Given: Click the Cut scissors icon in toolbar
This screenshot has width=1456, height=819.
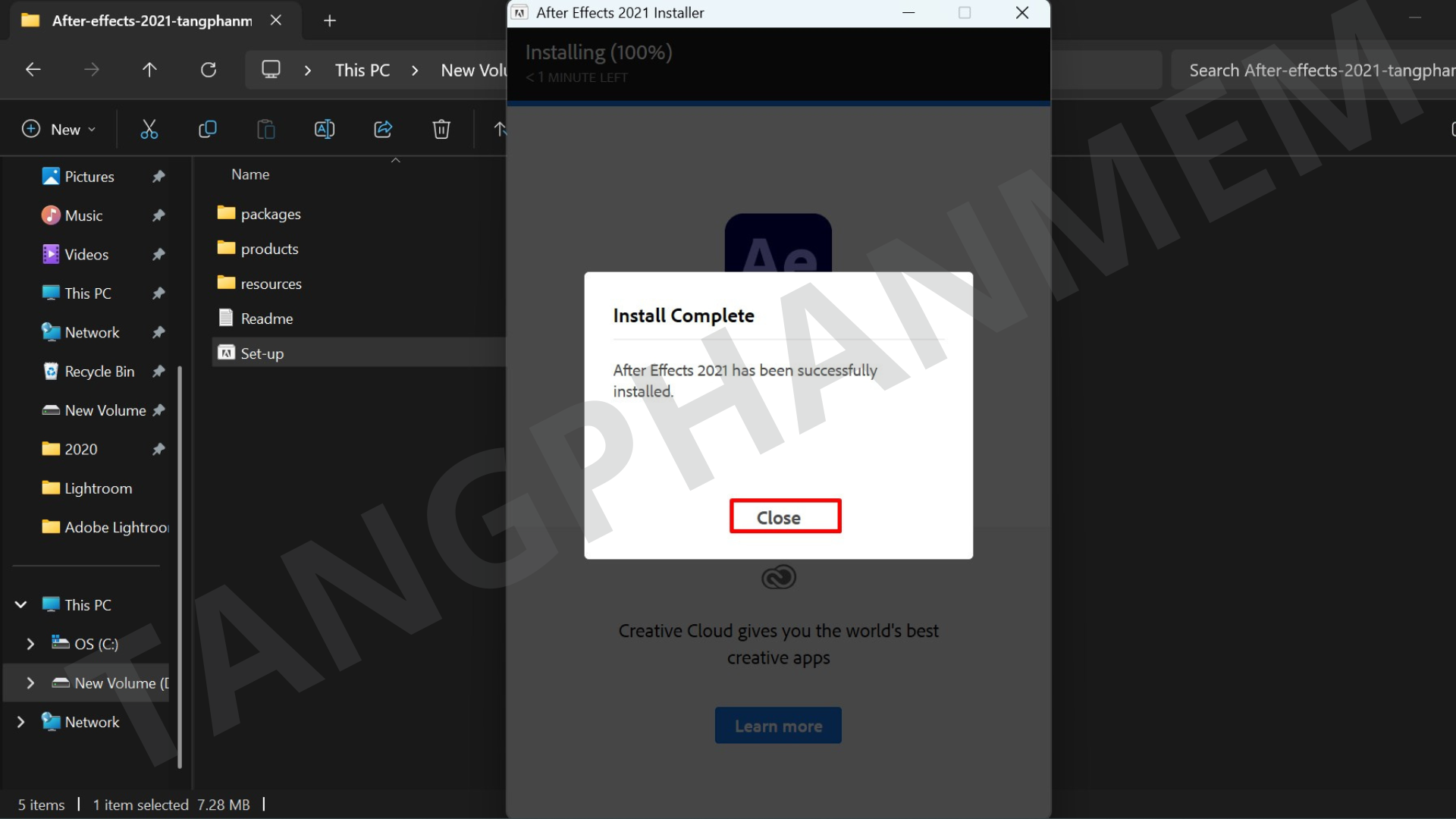Looking at the screenshot, I should point(149,130).
